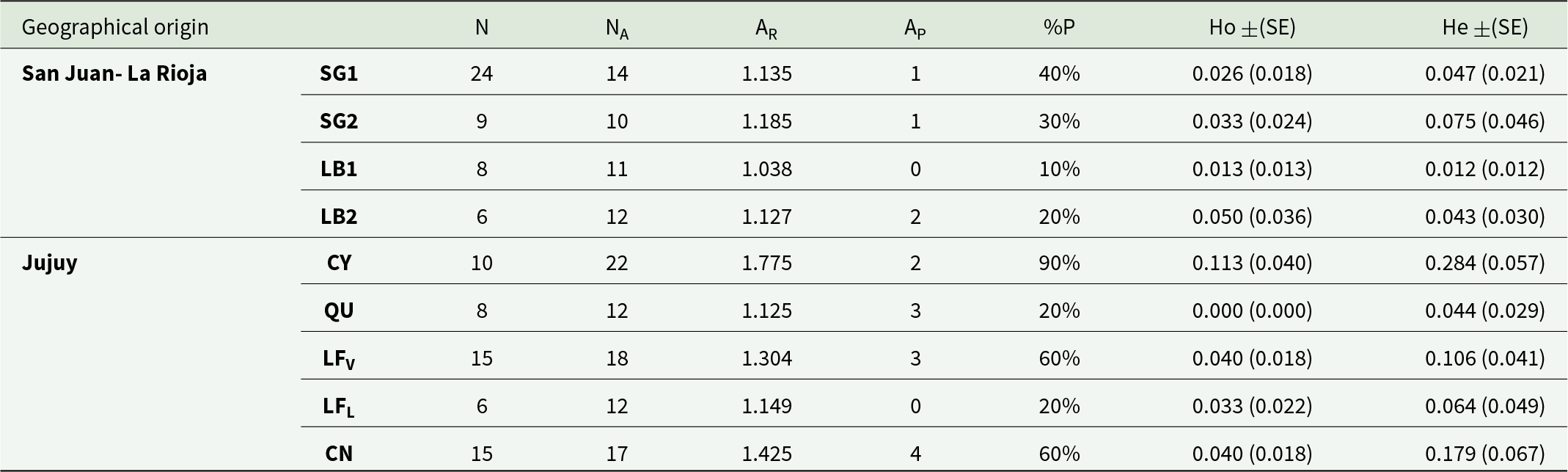Viewport: 1568px width, 472px height.
Task: Click the %P column header
Action: tap(1059, 27)
